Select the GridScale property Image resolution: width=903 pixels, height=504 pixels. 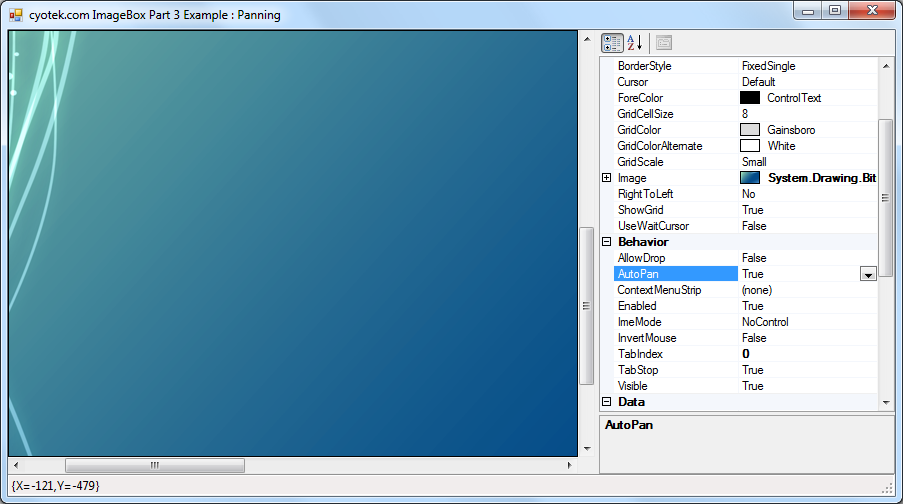point(640,162)
